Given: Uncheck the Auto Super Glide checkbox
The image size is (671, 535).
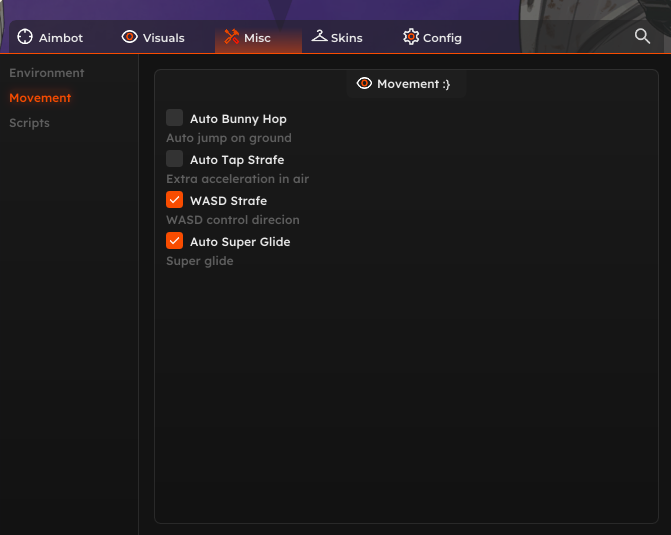Looking at the screenshot, I should [x=175, y=241].
